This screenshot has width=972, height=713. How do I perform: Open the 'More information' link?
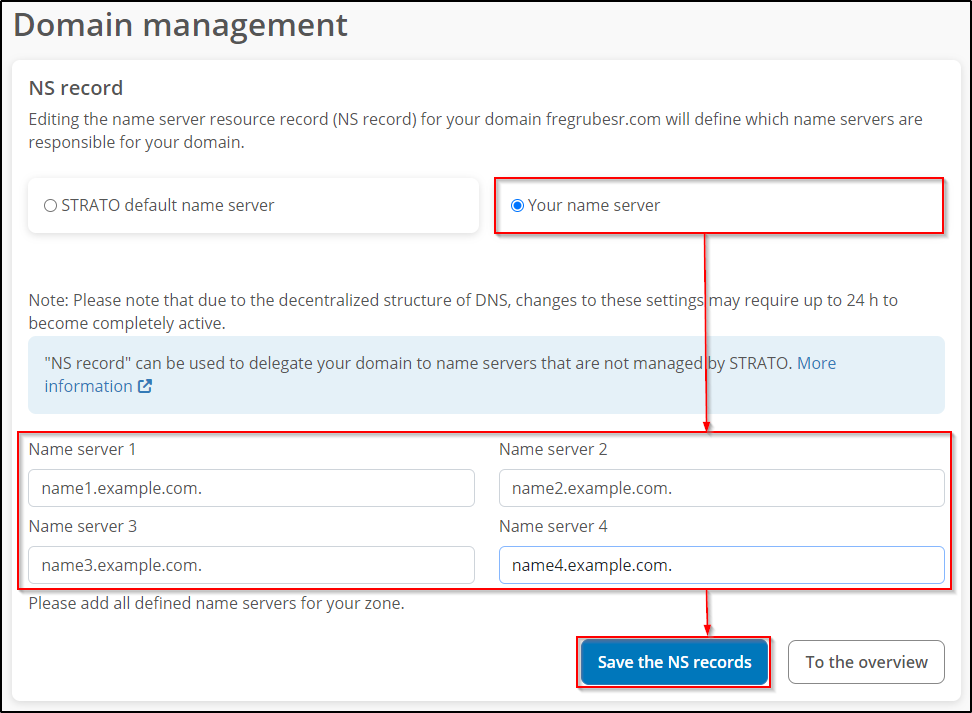click(816, 363)
